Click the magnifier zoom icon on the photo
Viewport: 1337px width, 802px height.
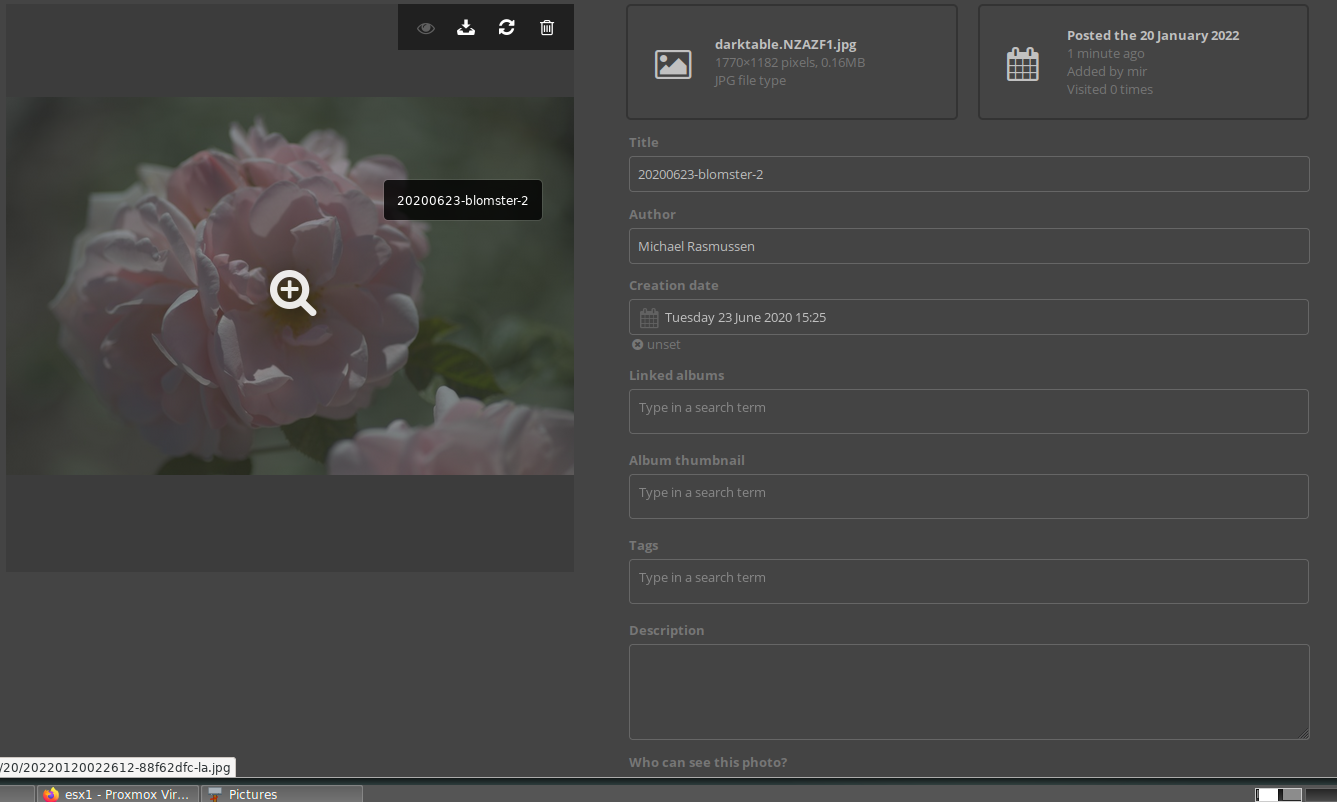tap(291, 292)
